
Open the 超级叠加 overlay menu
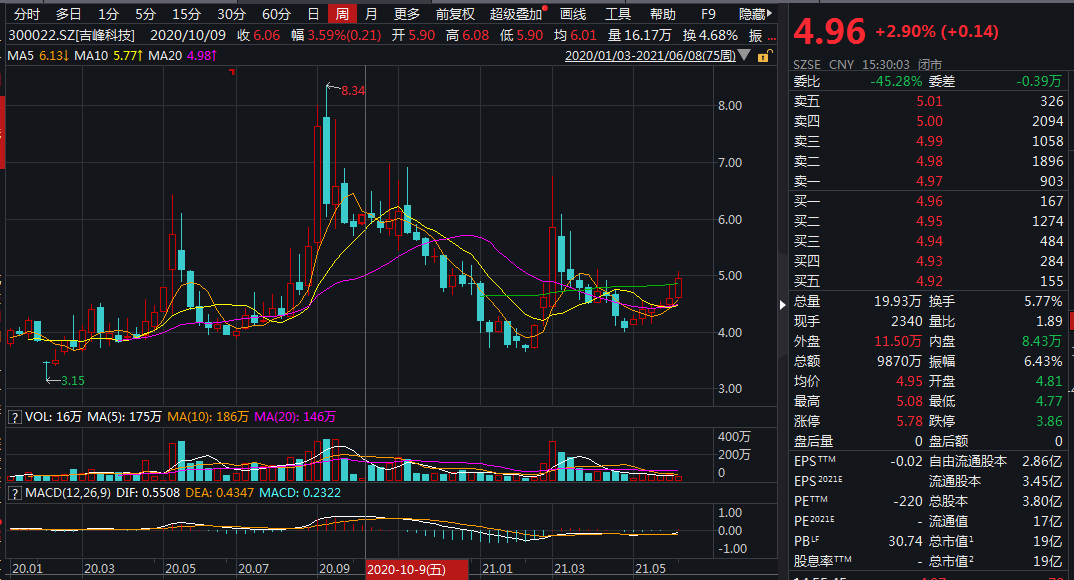(x=516, y=14)
